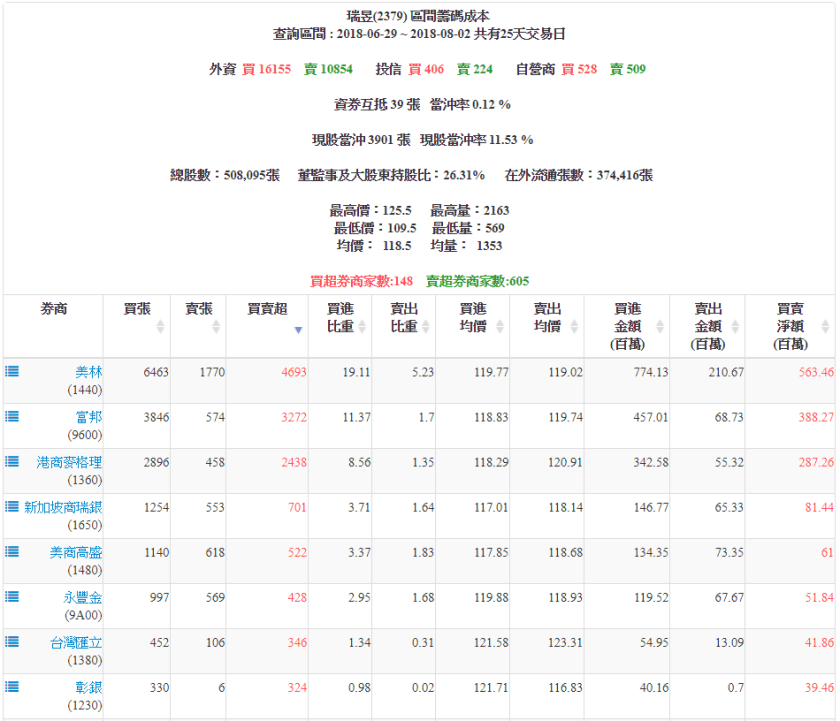This screenshot has width=840, height=721.
Task: Click the list icon beside 富邦 row
Action: coord(12,416)
